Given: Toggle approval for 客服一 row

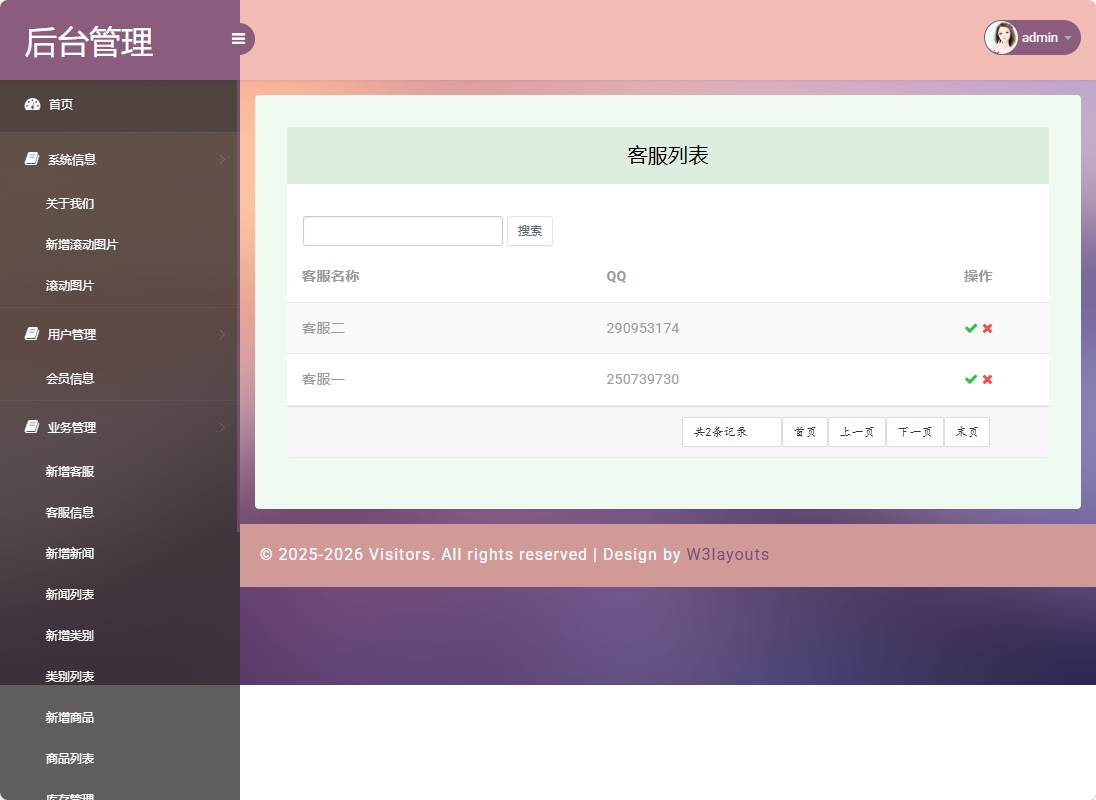Looking at the screenshot, I should pos(969,379).
